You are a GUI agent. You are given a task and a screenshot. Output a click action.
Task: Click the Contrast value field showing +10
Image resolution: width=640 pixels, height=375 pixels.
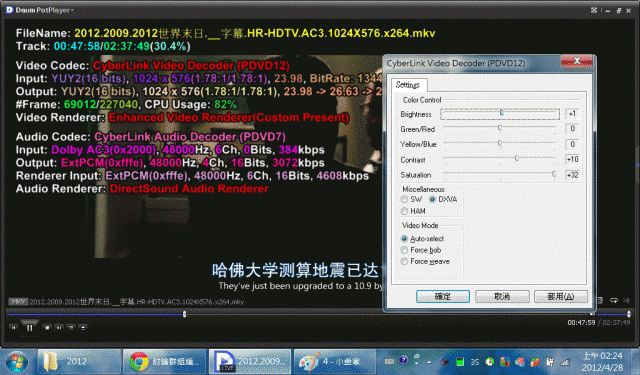572,159
